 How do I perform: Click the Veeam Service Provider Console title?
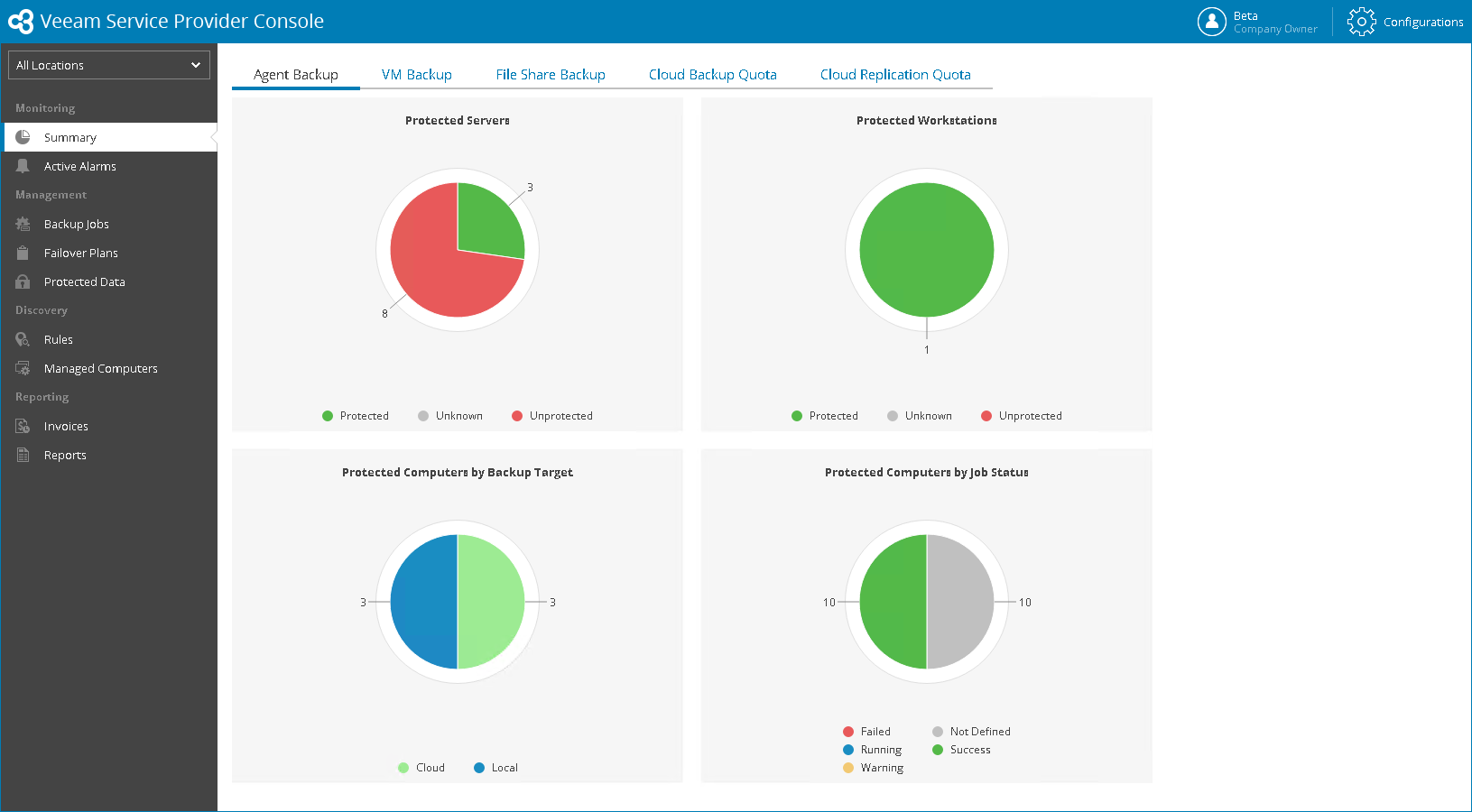182,22
